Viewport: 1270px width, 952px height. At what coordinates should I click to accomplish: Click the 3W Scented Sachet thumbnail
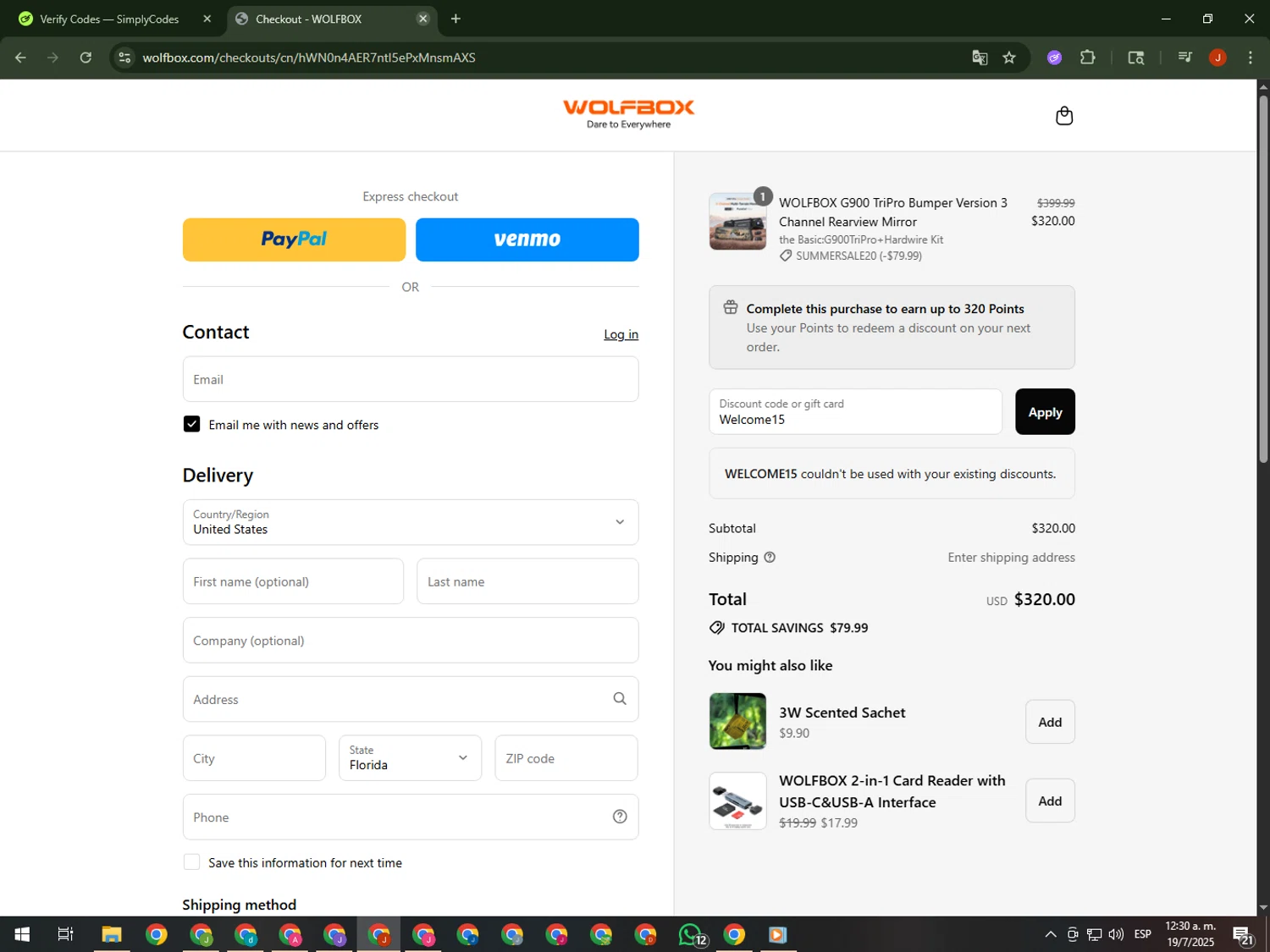click(x=737, y=721)
